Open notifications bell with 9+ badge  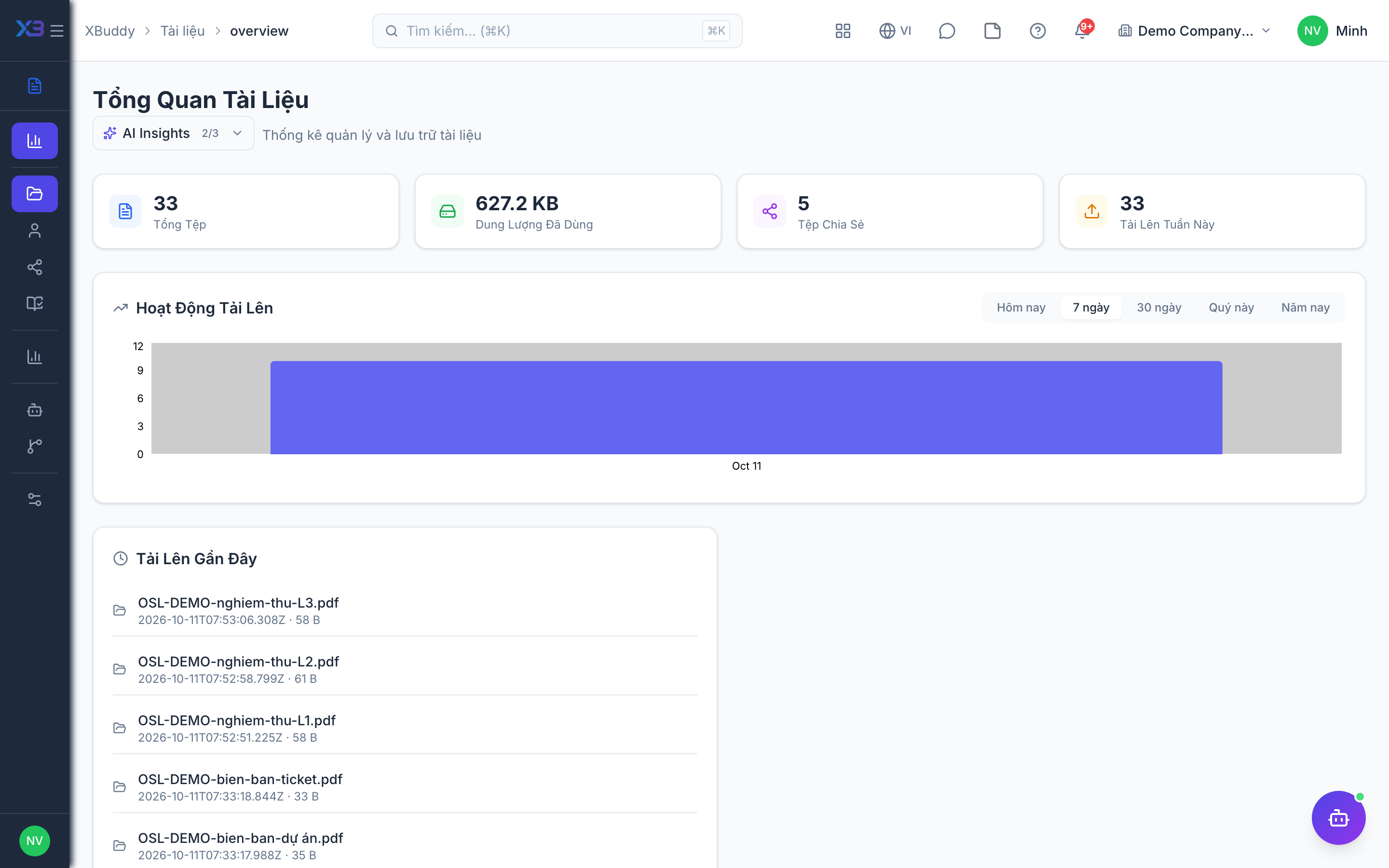click(x=1082, y=31)
